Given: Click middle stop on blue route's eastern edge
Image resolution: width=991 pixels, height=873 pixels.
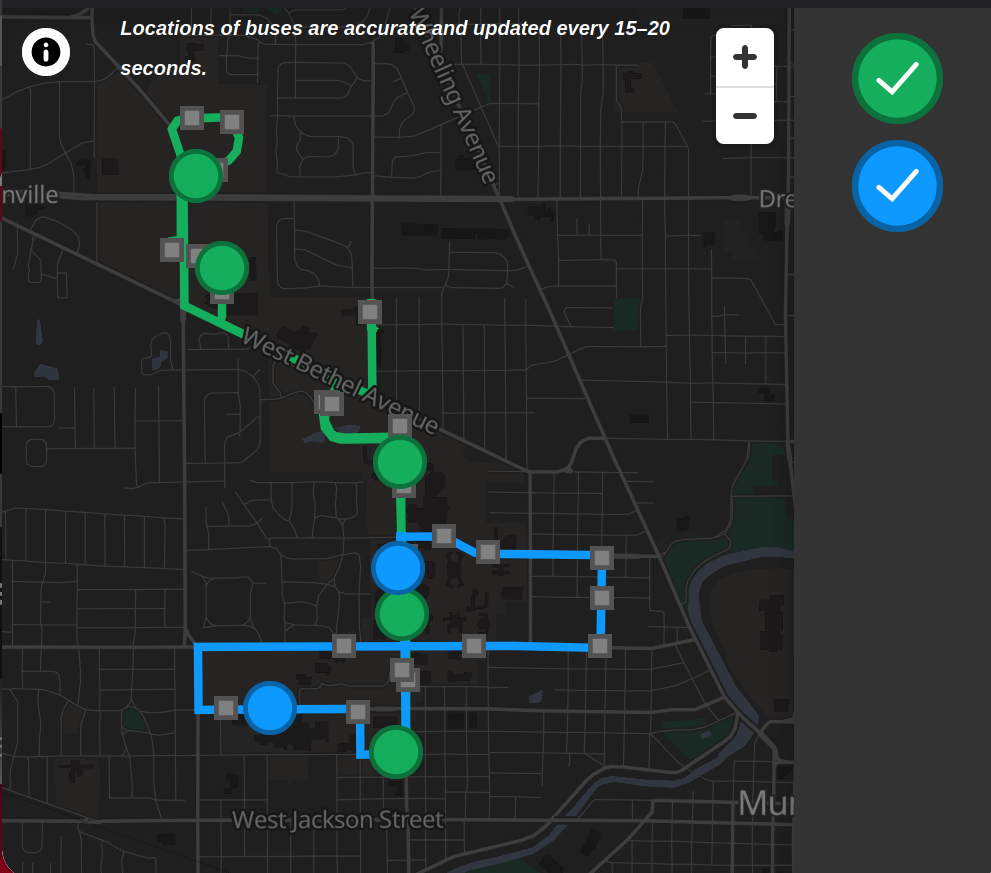Looking at the screenshot, I should 601,598.
